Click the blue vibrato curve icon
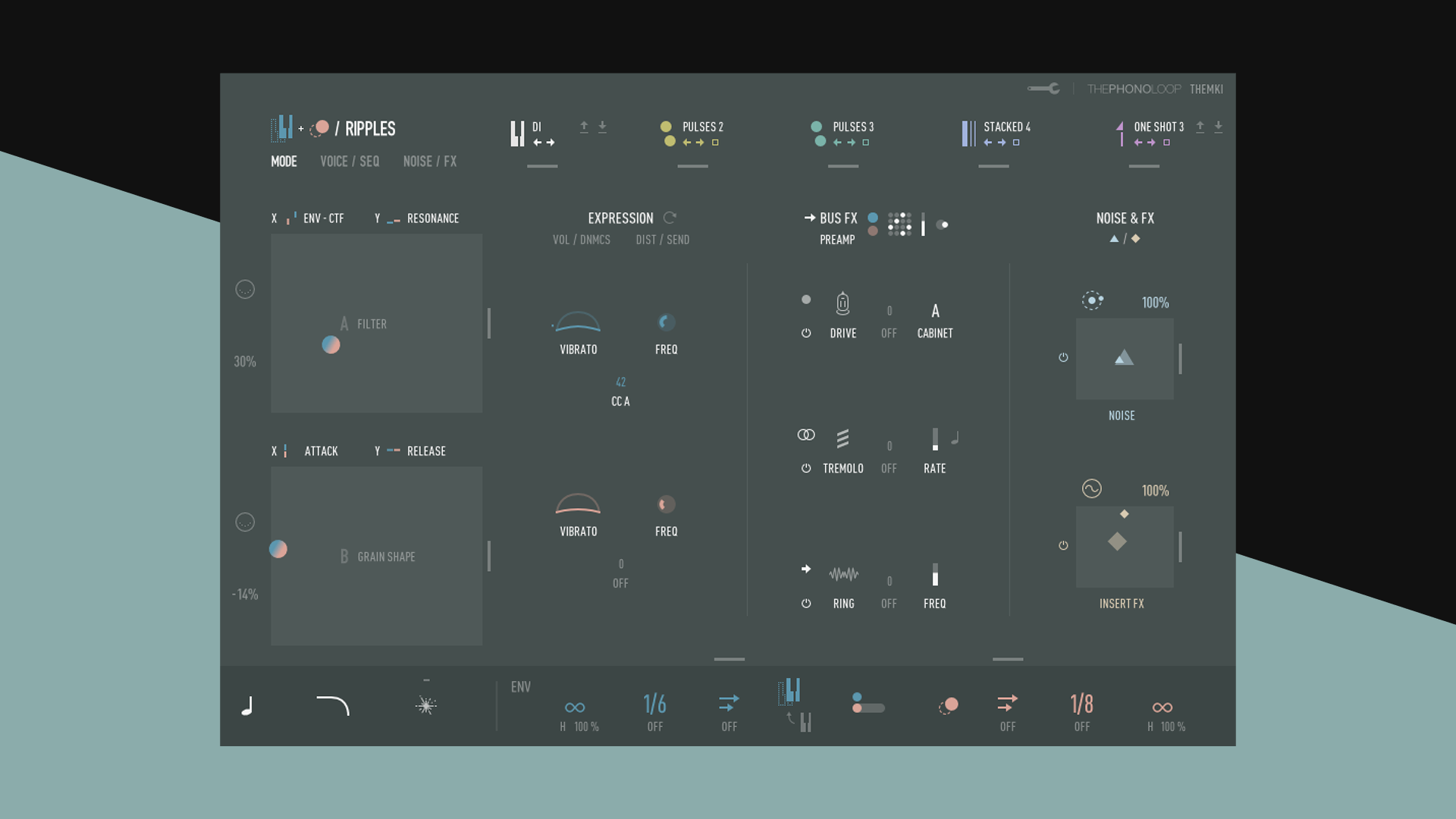Screen dimensions: 1456x819 pos(578,323)
